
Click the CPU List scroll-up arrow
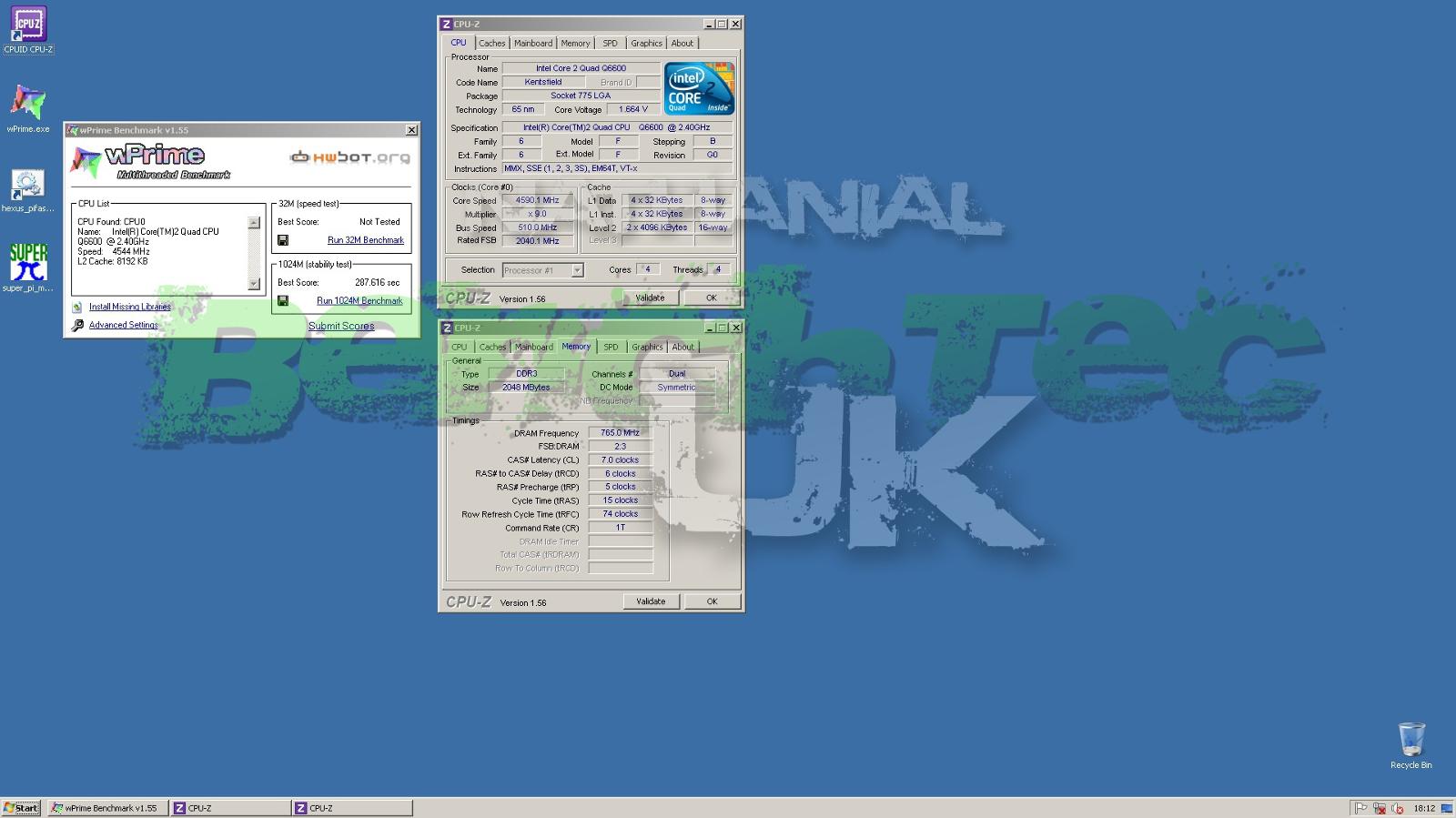tap(254, 223)
